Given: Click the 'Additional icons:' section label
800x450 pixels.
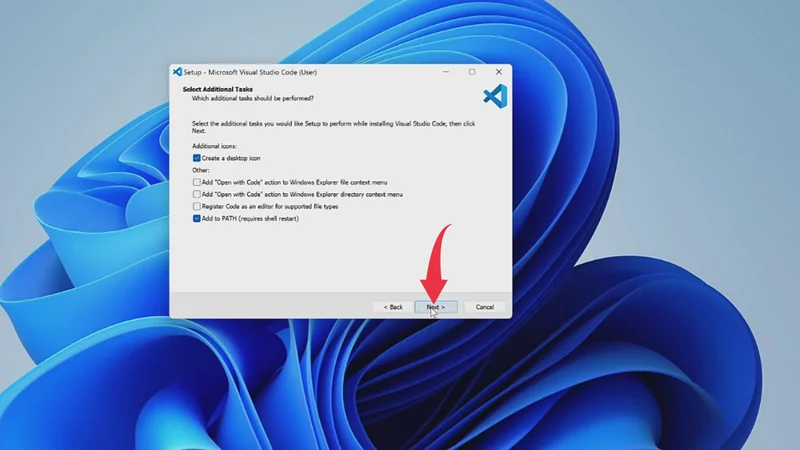Looking at the screenshot, I should click(x=213, y=146).
